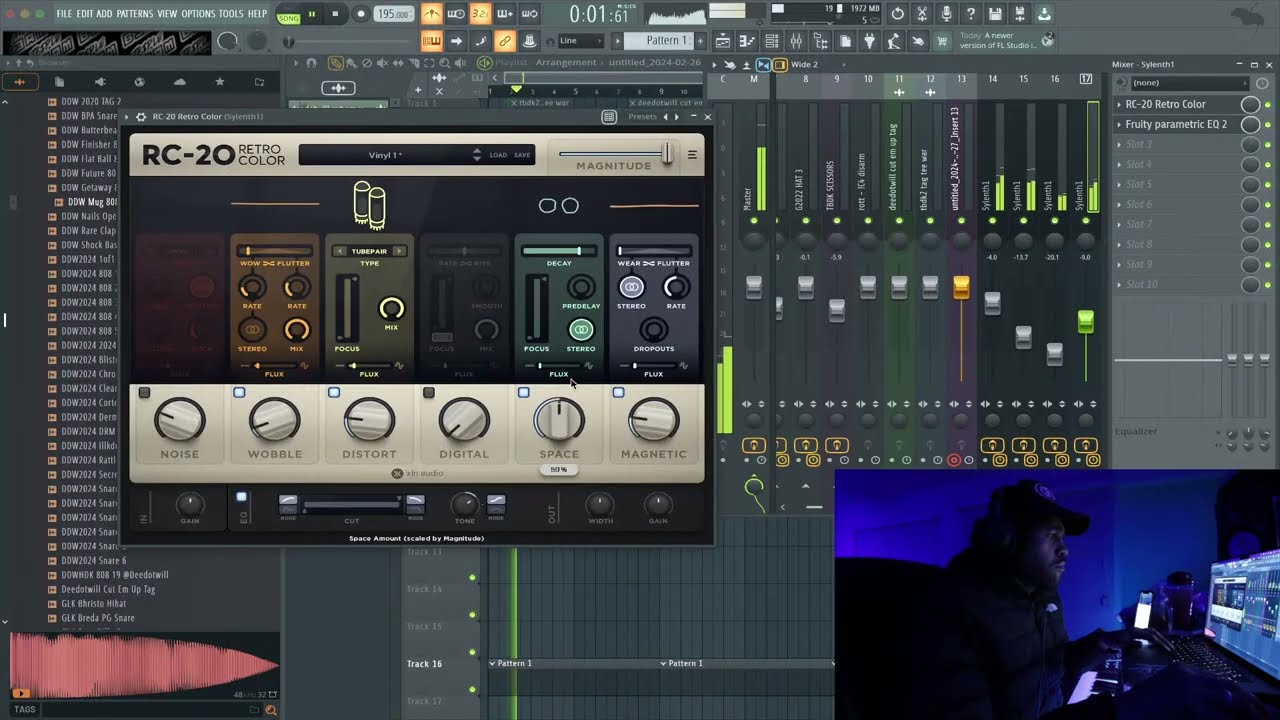
Task: Toggle the Wobble module enable checkbox
Action: tap(239, 393)
